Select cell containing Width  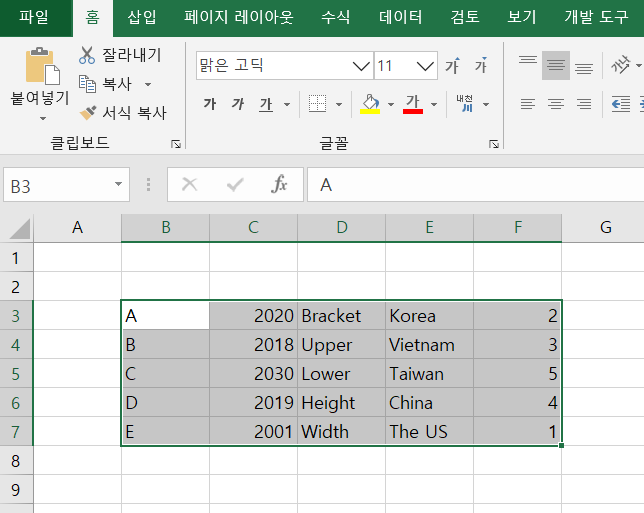[341, 432]
